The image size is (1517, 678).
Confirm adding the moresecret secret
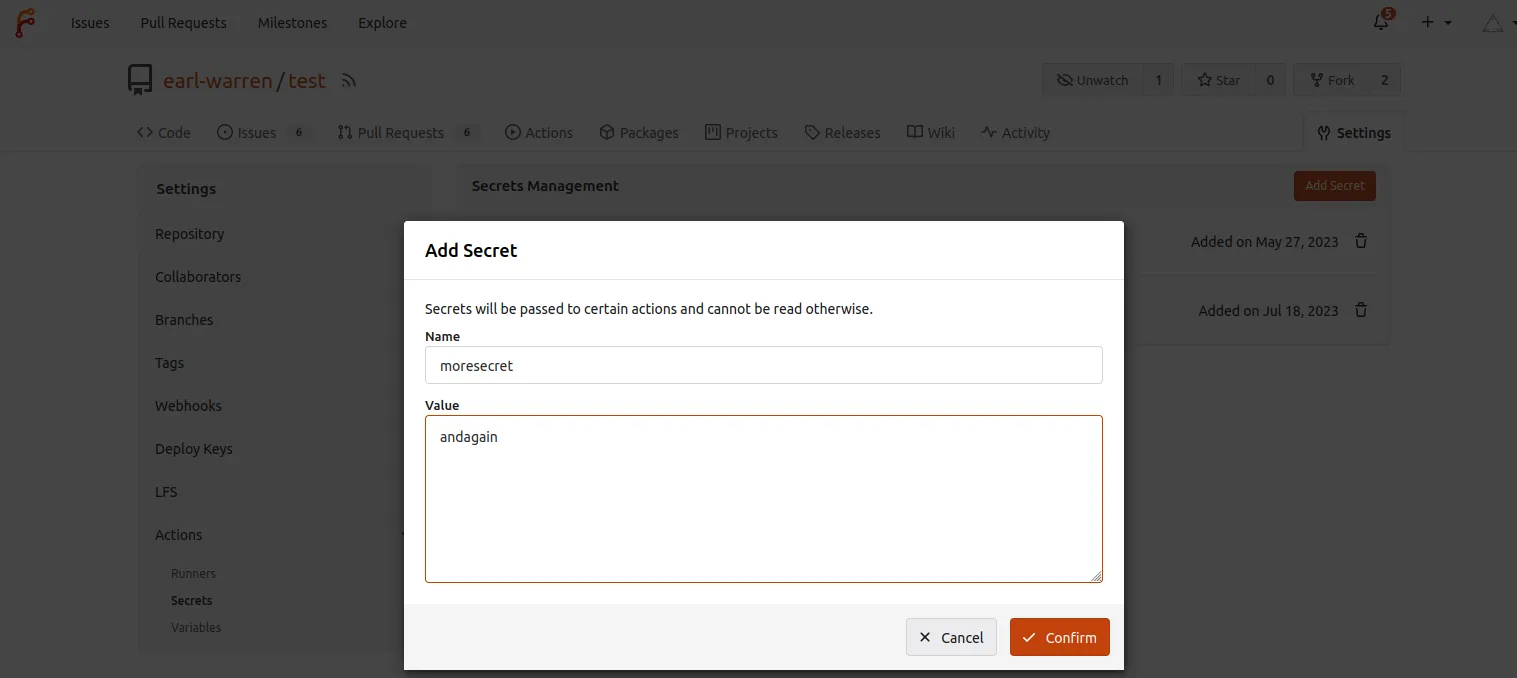[1059, 637]
